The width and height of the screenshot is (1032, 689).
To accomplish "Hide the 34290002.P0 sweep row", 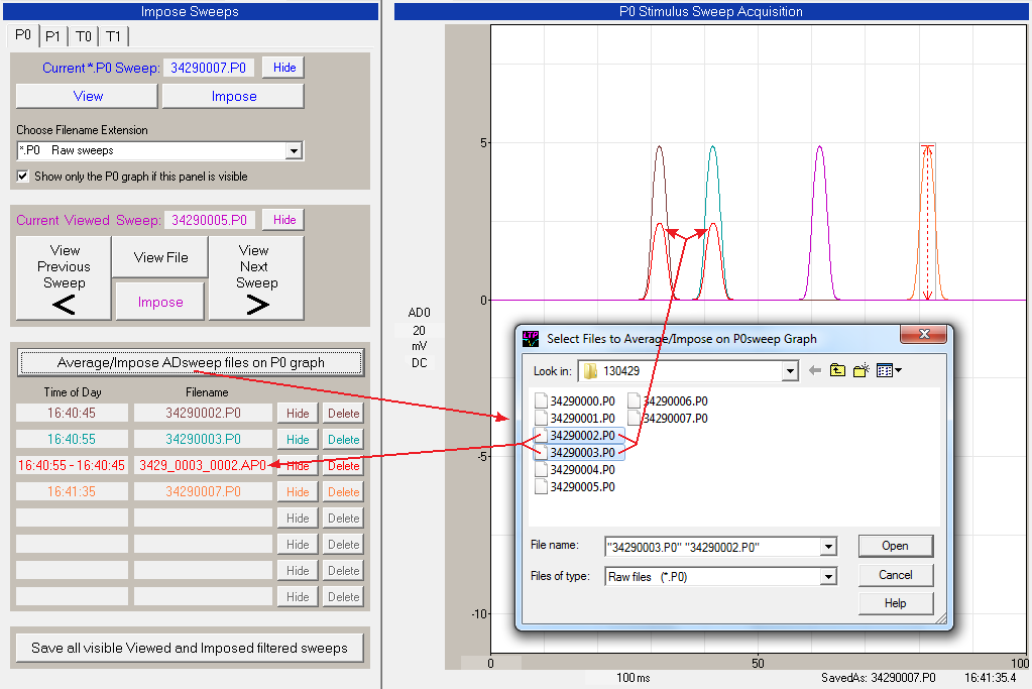I will click(x=297, y=413).
